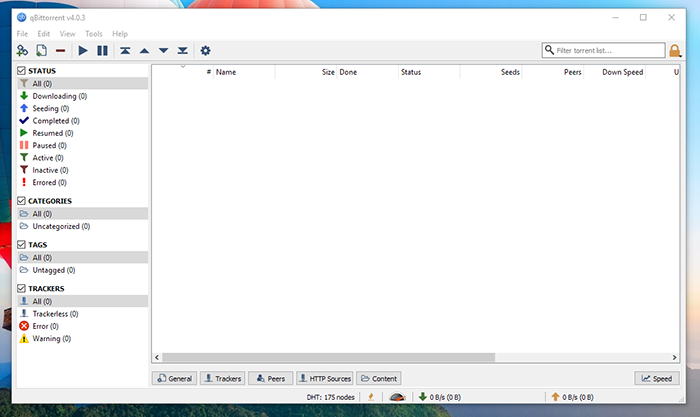Add torrent file from toolbar
The width and height of the screenshot is (700, 417).
(42, 50)
